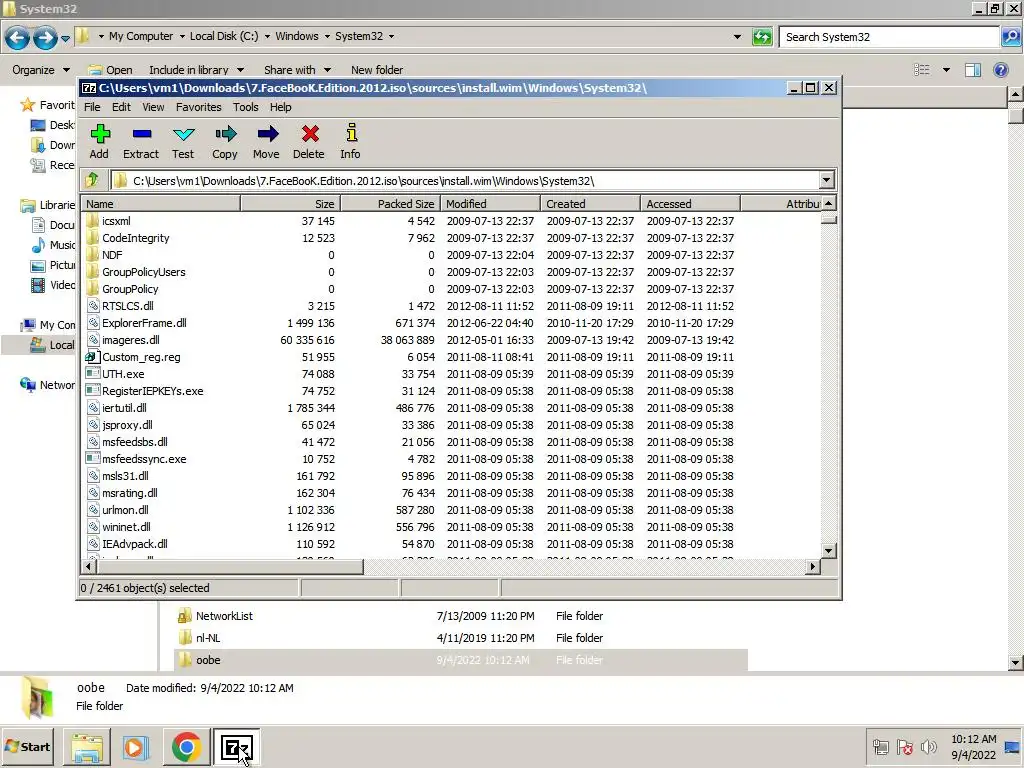Click the Copy toolbar icon in 7-Zip
The image size is (1024, 768).
click(x=225, y=134)
